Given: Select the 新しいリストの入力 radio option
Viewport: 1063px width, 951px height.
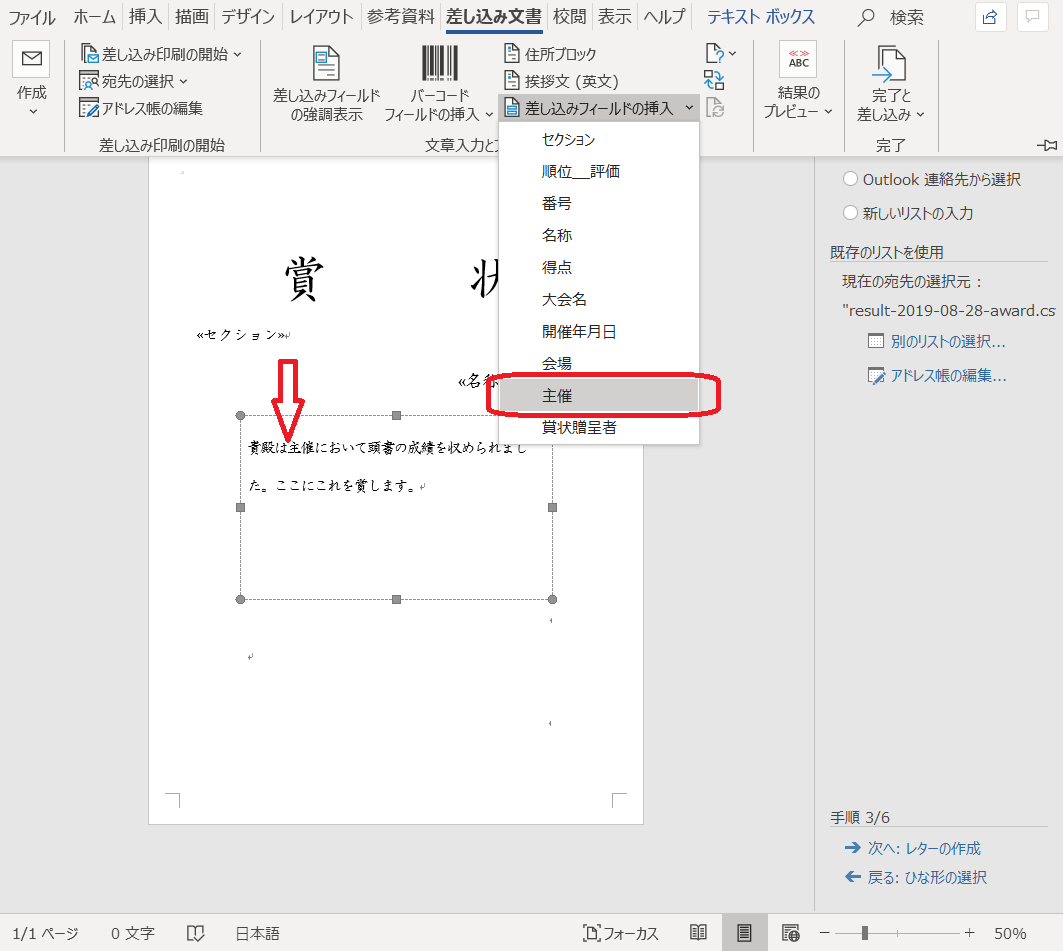Looking at the screenshot, I should pyautogui.click(x=850, y=213).
